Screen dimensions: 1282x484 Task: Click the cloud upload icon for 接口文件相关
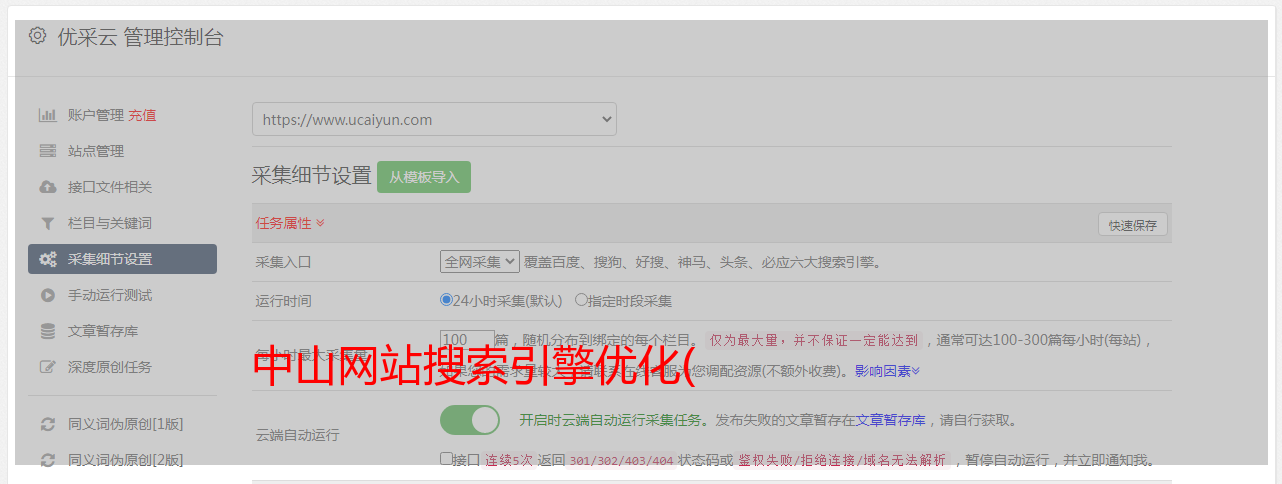coord(47,187)
